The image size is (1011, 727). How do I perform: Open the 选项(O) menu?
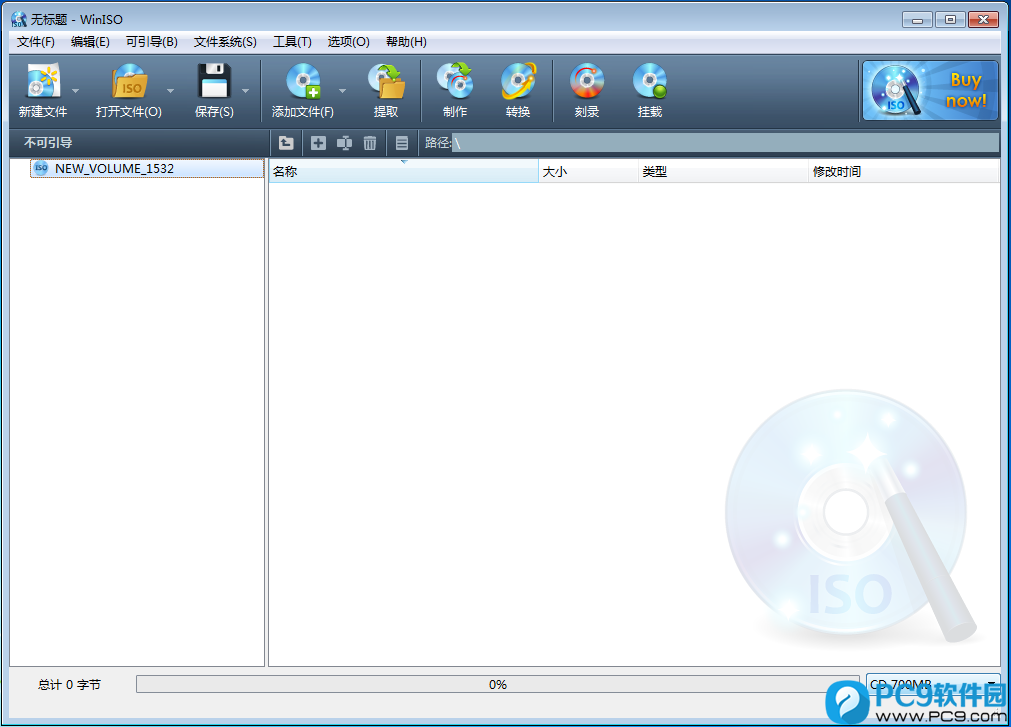click(348, 42)
